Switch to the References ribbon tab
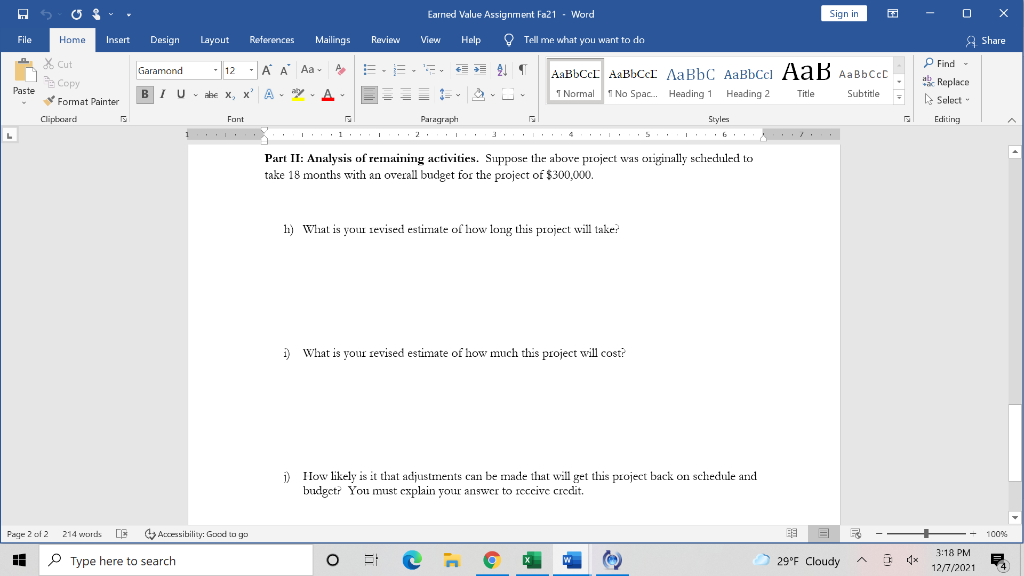 (x=271, y=40)
